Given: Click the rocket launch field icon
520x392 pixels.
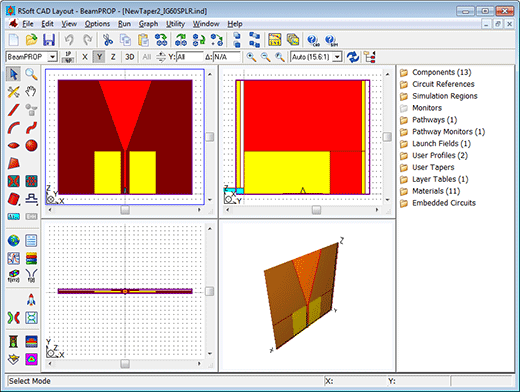Looking at the screenshot, I should [x=31, y=300].
